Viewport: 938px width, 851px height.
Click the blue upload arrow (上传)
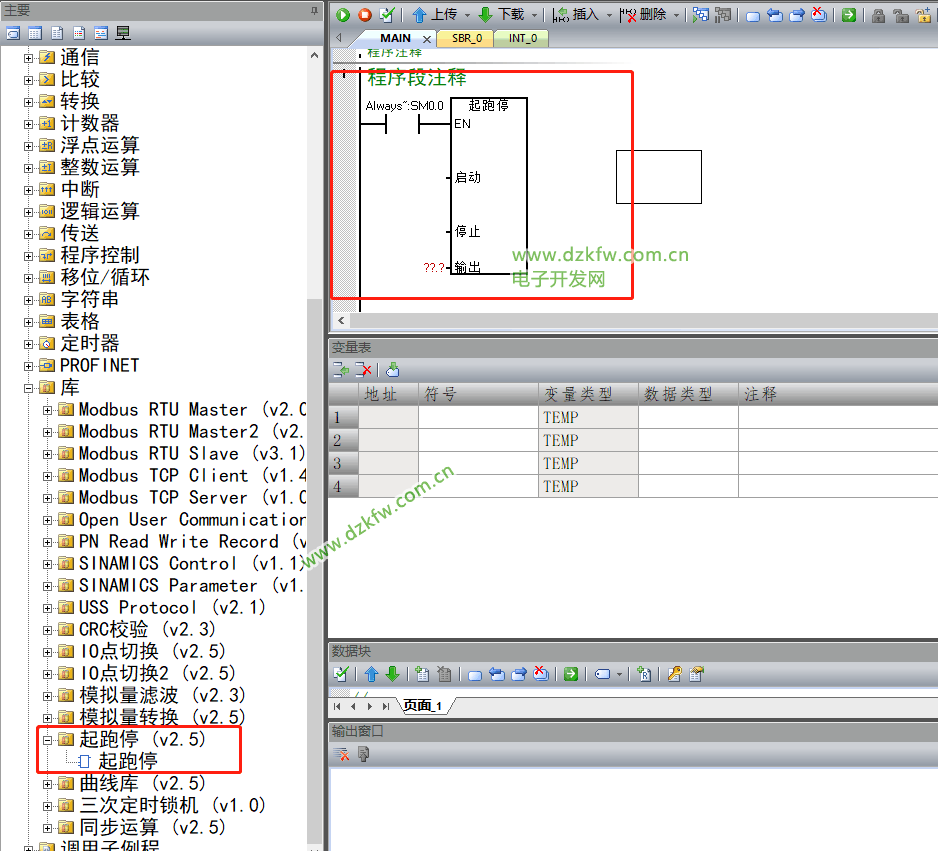click(x=419, y=15)
